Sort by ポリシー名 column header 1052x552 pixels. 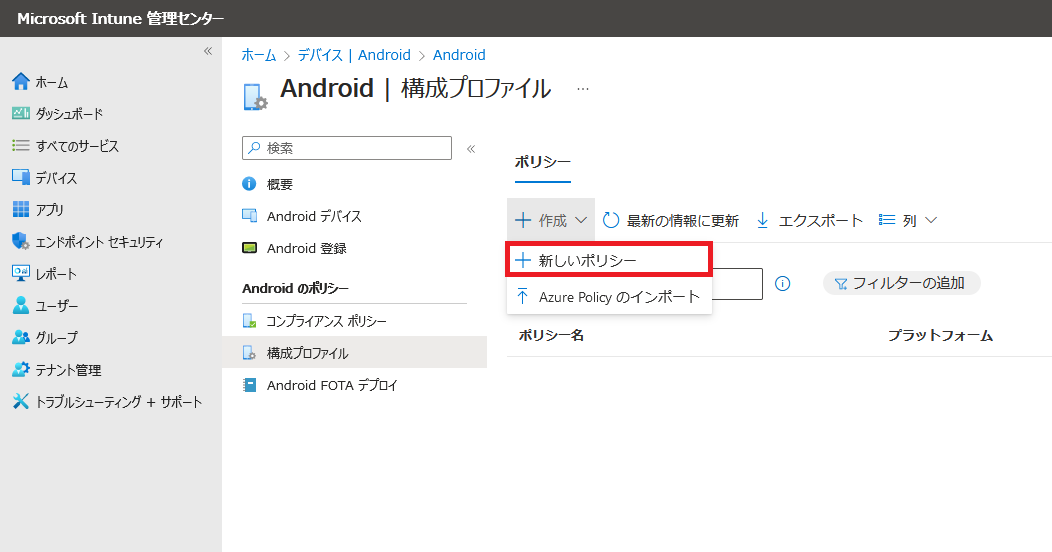click(551, 335)
